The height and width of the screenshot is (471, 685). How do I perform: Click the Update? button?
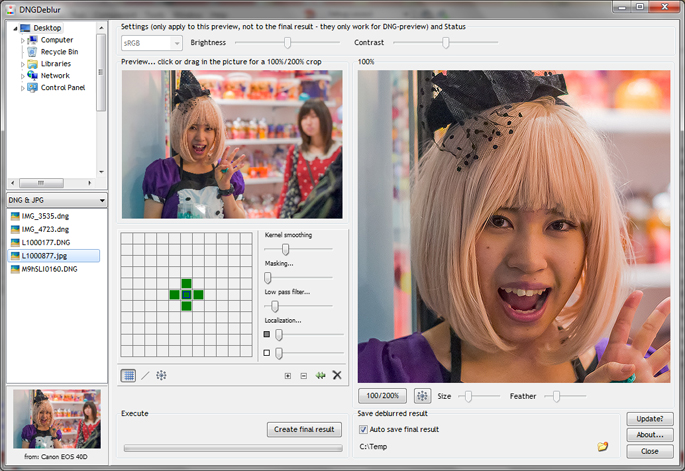[650, 419]
